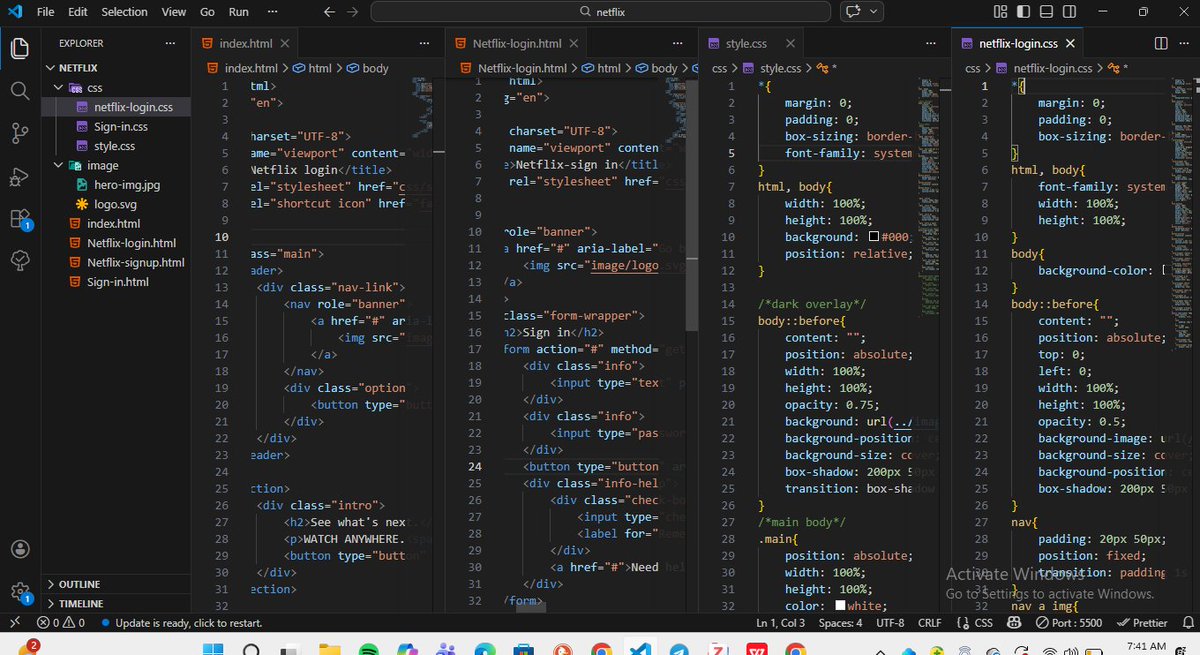This screenshot has width=1200, height=655.
Task: Open the Explorer view in activity bar
Action: tap(19, 48)
